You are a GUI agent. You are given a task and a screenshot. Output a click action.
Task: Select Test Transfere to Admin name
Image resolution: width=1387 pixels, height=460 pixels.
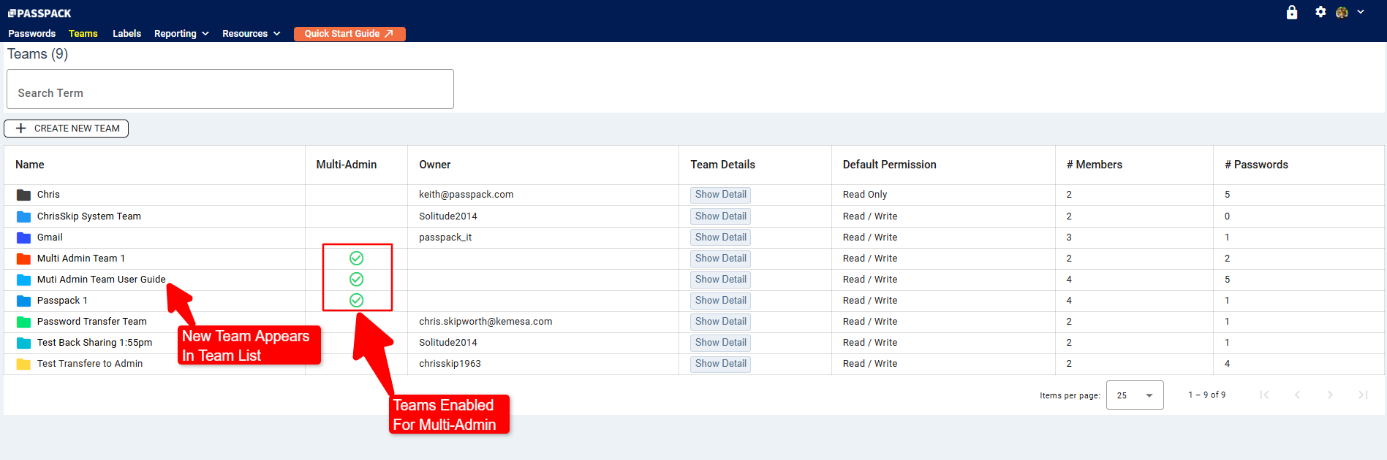click(x=90, y=363)
